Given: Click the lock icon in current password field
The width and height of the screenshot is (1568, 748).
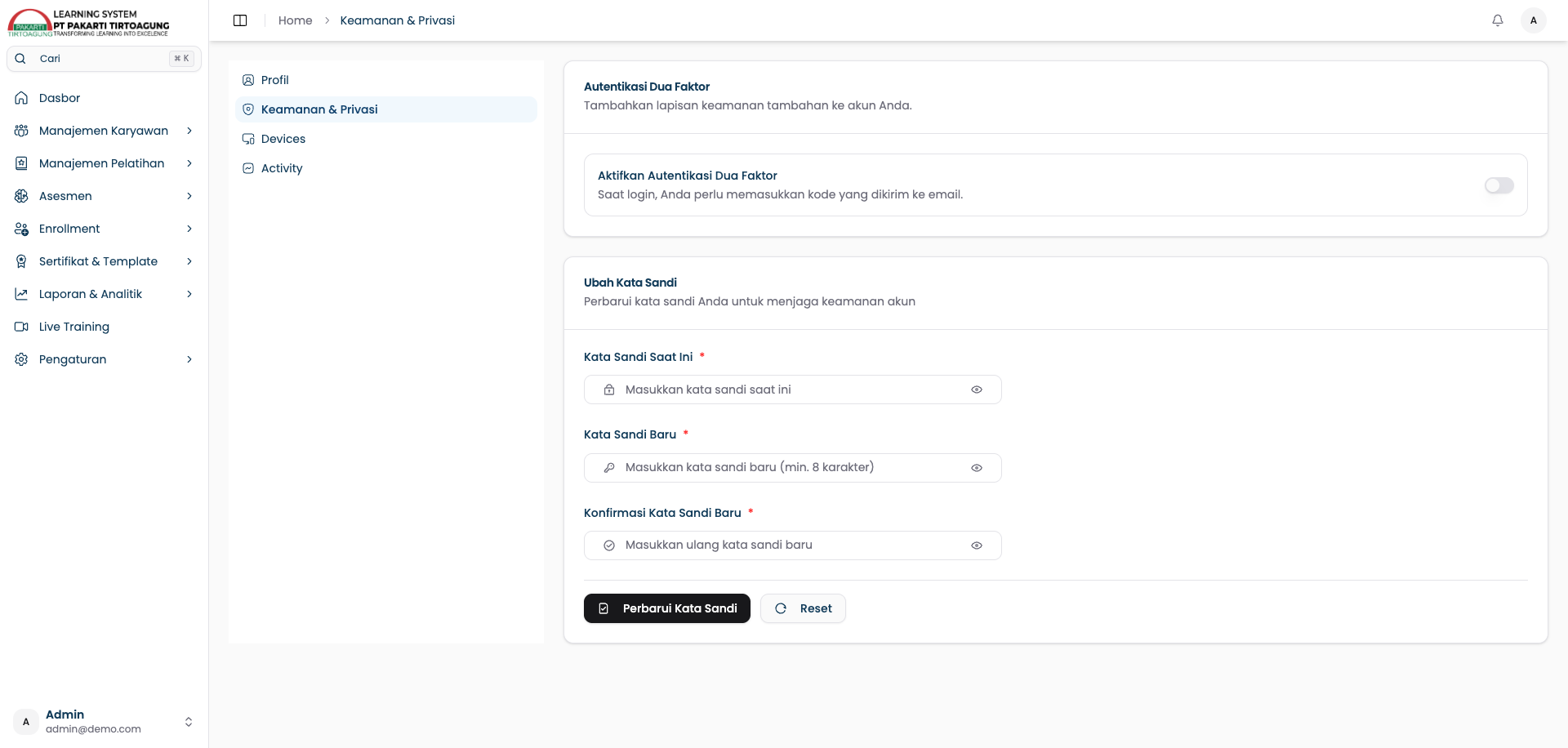Looking at the screenshot, I should [609, 390].
